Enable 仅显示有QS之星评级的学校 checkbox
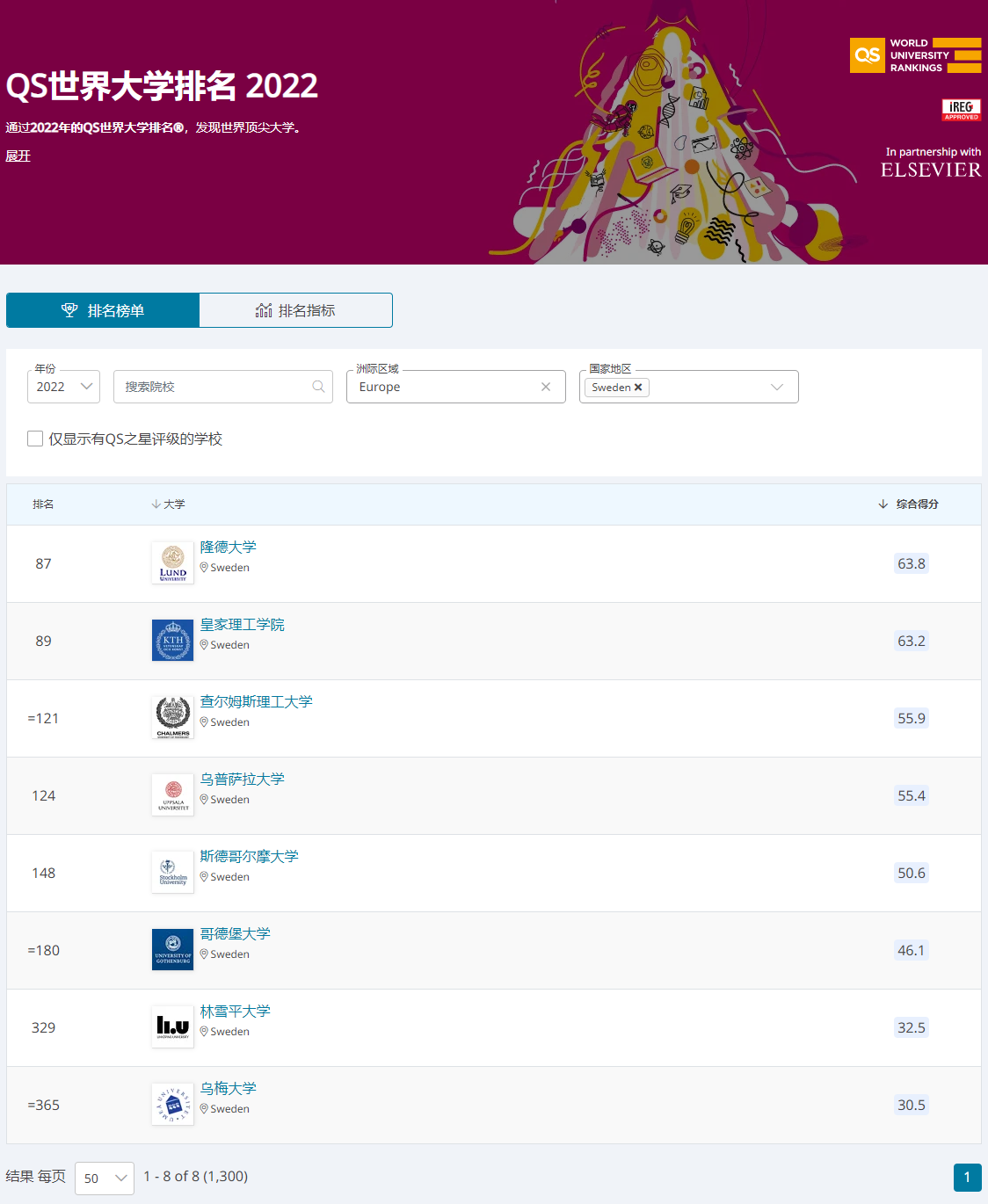The height and width of the screenshot is (1204, 988). click(35, 439)
